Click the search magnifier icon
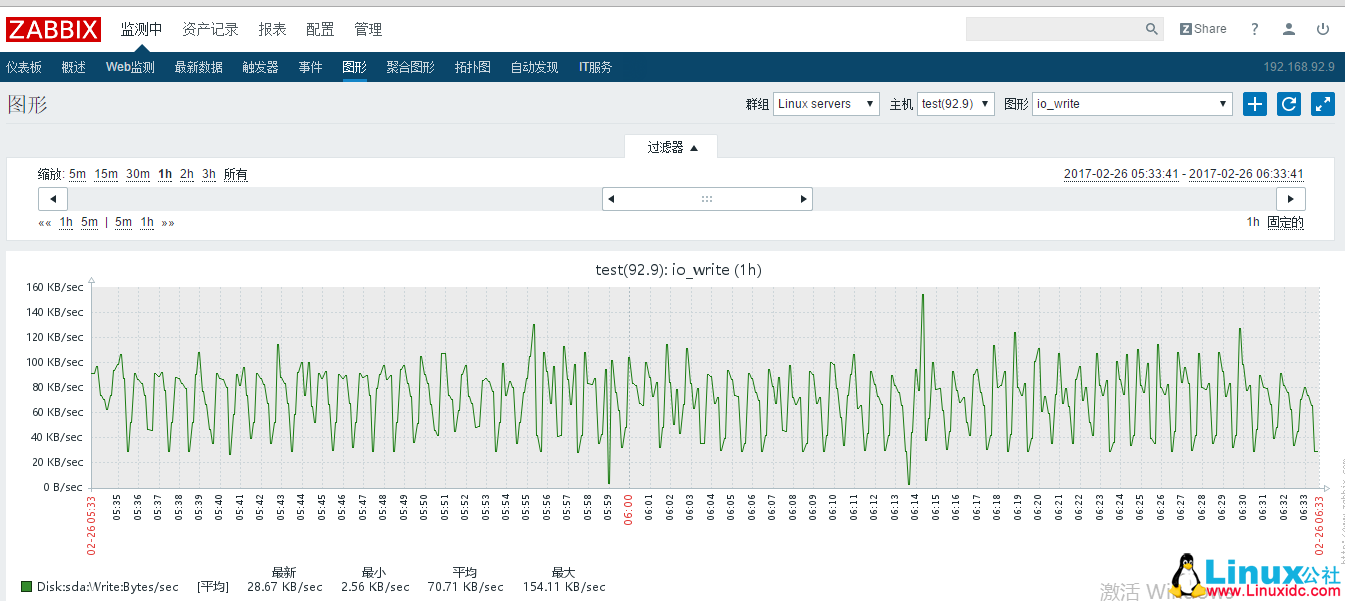Image resolution: width=1345 pixels, height=601 pixels. [x=1151, y=29]
